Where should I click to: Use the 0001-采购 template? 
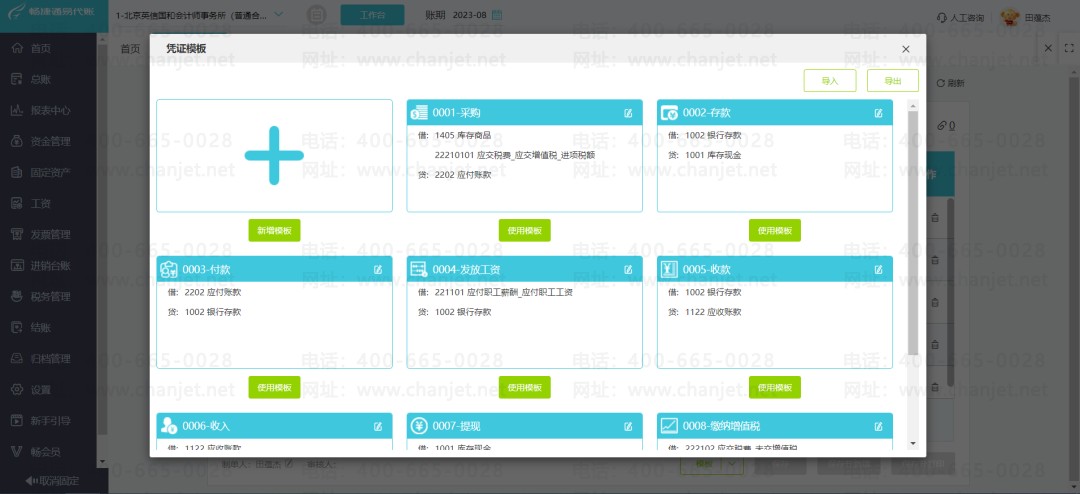(525, 230)
